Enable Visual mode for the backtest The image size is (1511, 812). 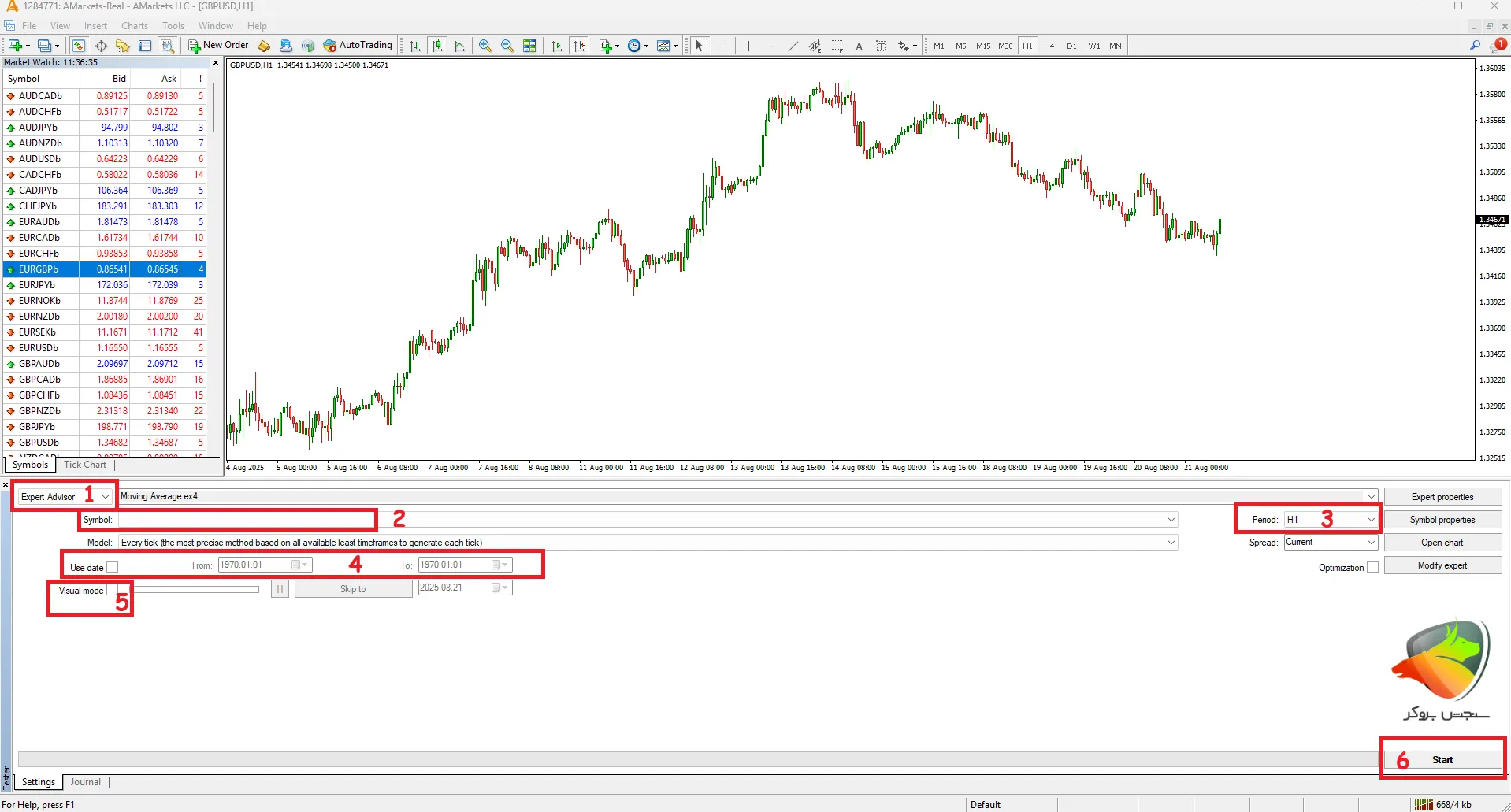tap(113, 589)
